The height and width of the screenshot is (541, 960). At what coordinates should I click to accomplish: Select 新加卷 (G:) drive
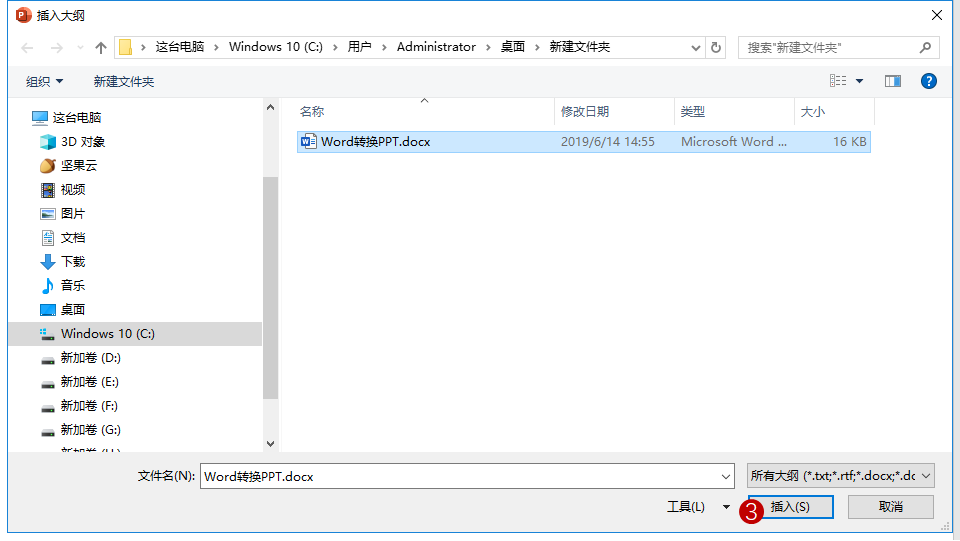(90, 430)
